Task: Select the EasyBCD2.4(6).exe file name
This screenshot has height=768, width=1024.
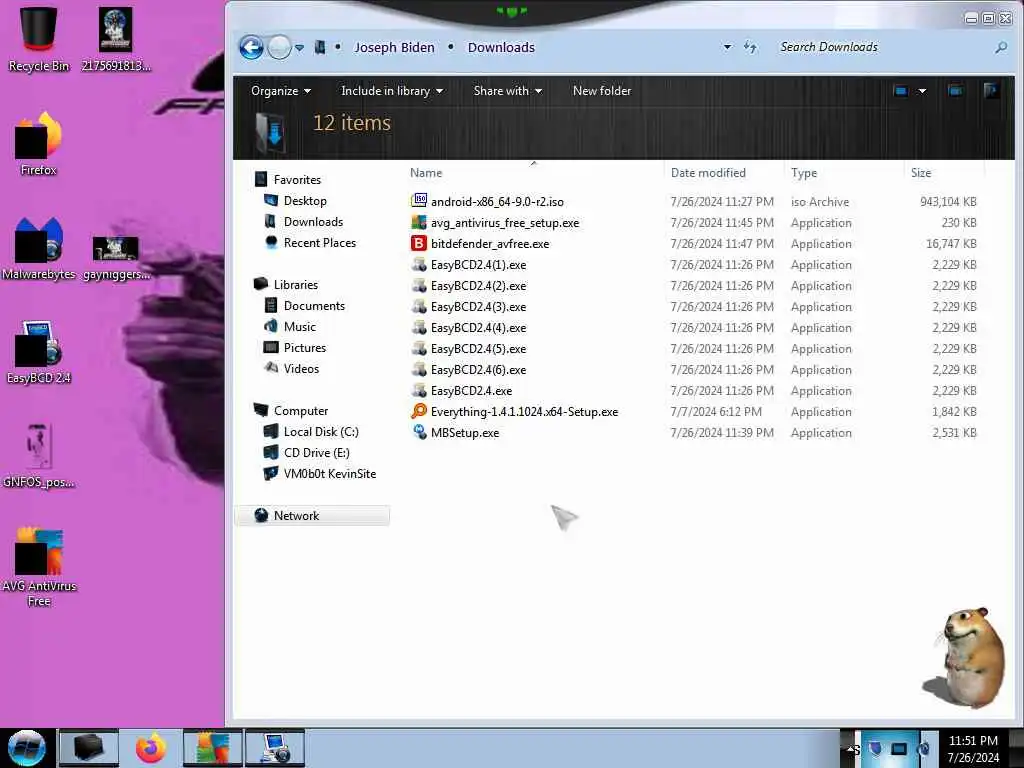Action: 478,369
